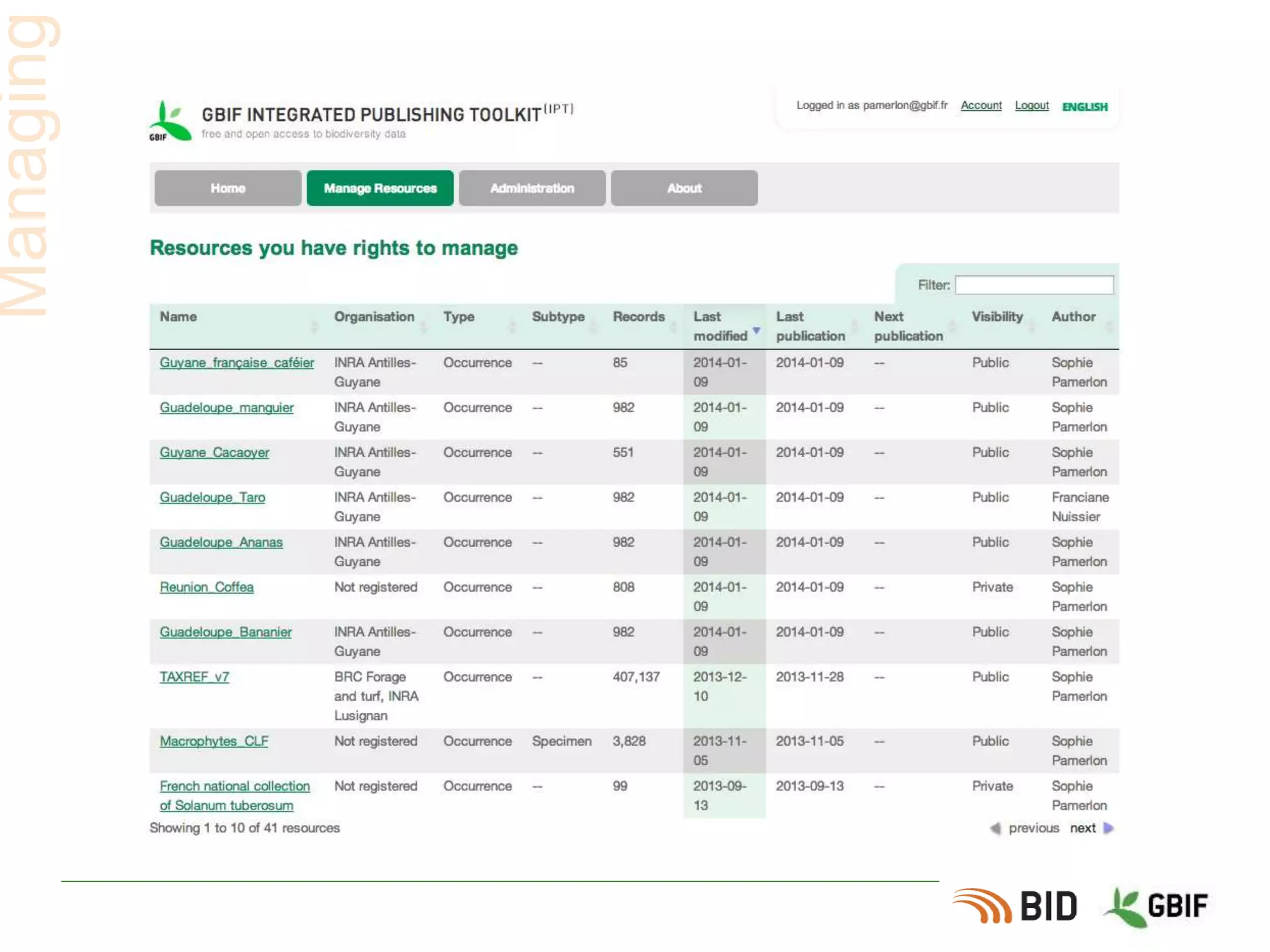The image size is (1270, 952).
Task: Click the GBIF leaf logo in header
Action: [x=170, y=121]
